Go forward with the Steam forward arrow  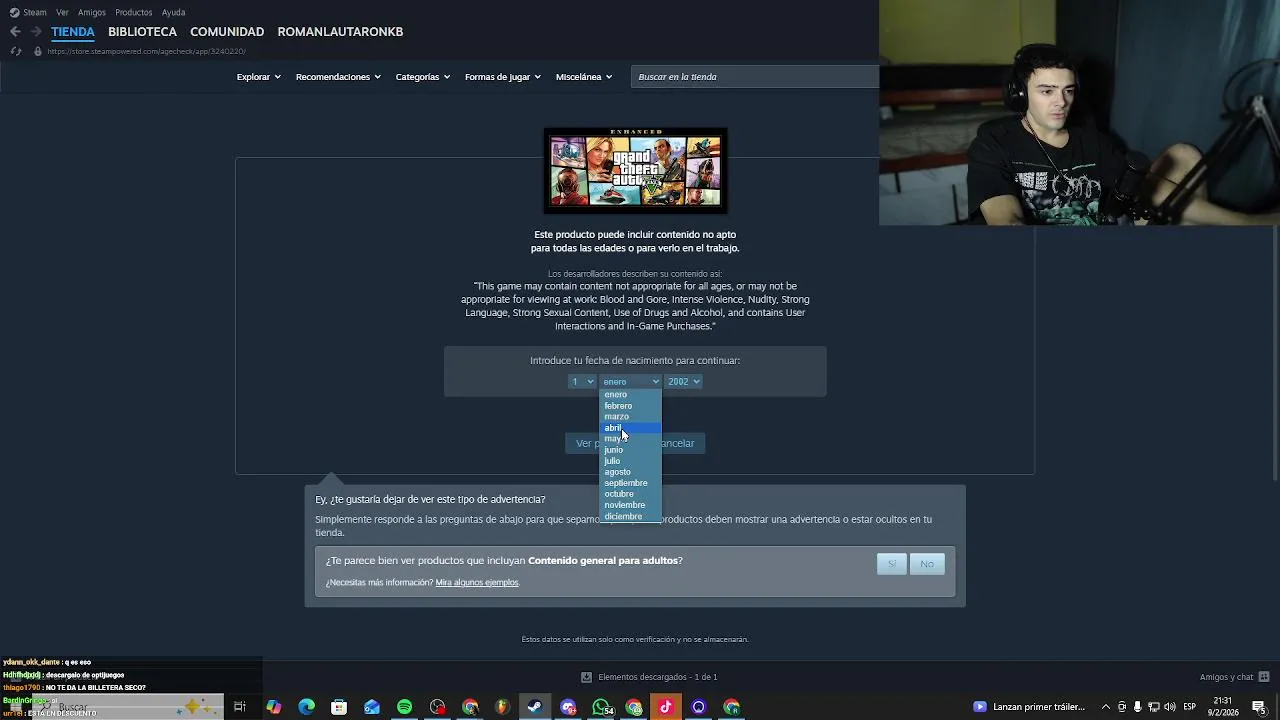point(36,32)
